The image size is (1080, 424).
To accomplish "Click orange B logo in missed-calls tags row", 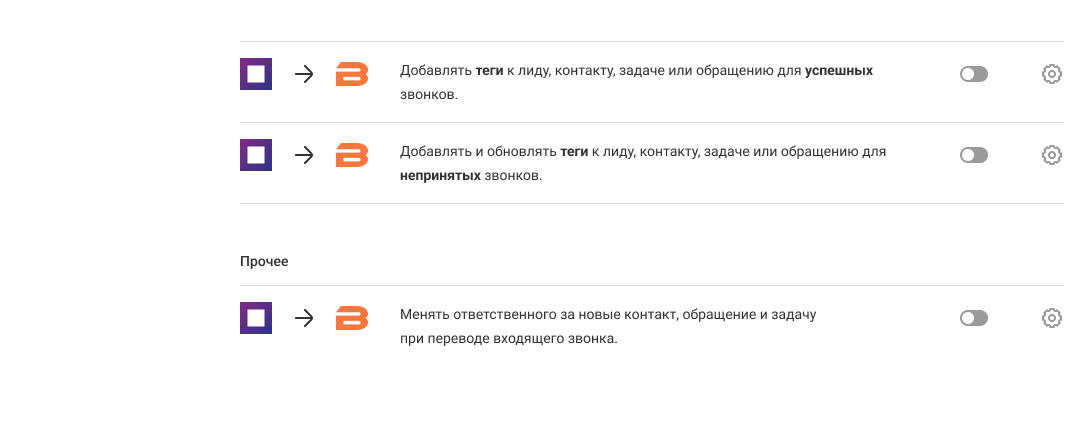I will coord(351,155).
